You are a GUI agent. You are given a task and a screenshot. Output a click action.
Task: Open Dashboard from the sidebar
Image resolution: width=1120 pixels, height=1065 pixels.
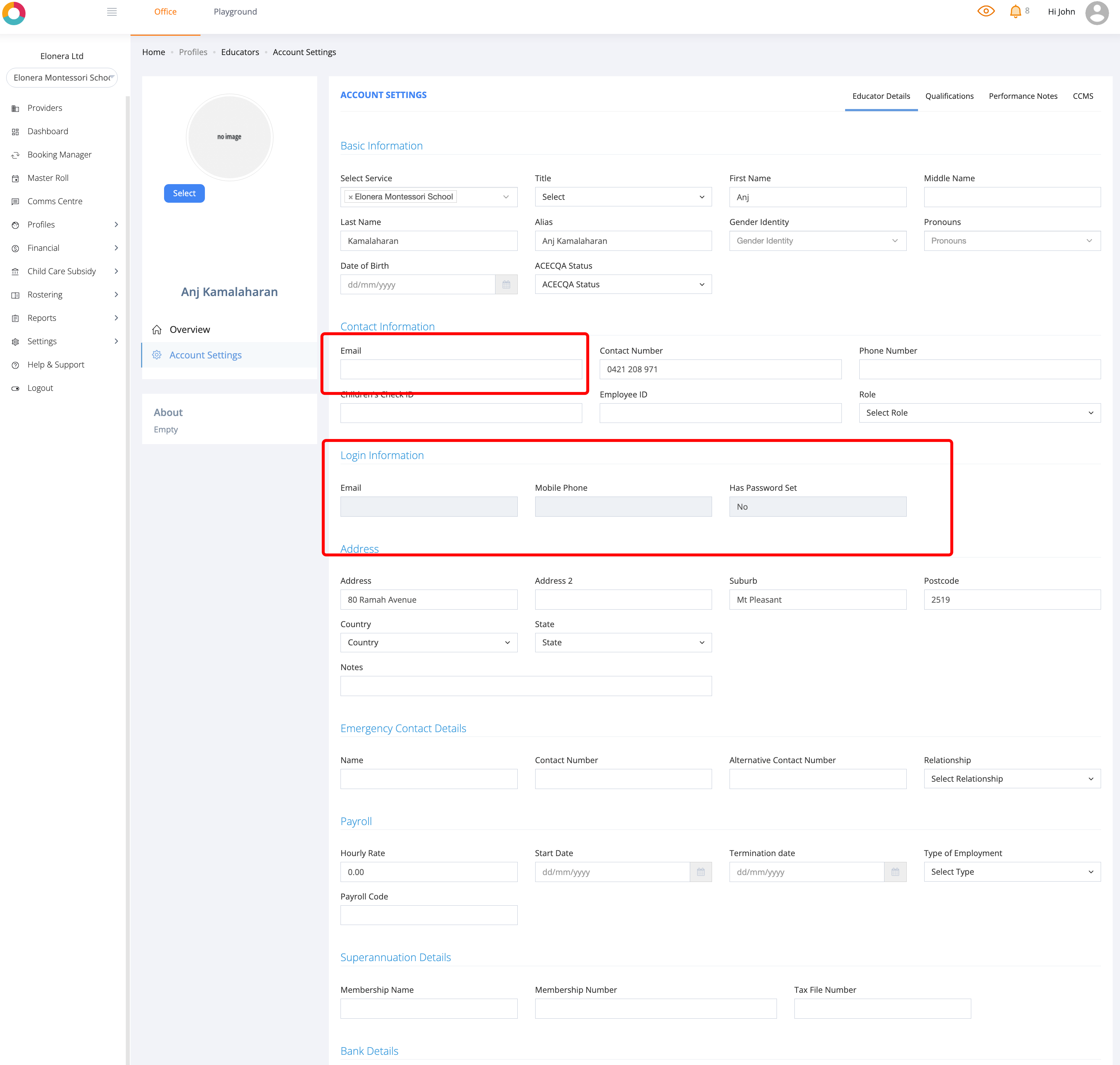pos(48,131)
